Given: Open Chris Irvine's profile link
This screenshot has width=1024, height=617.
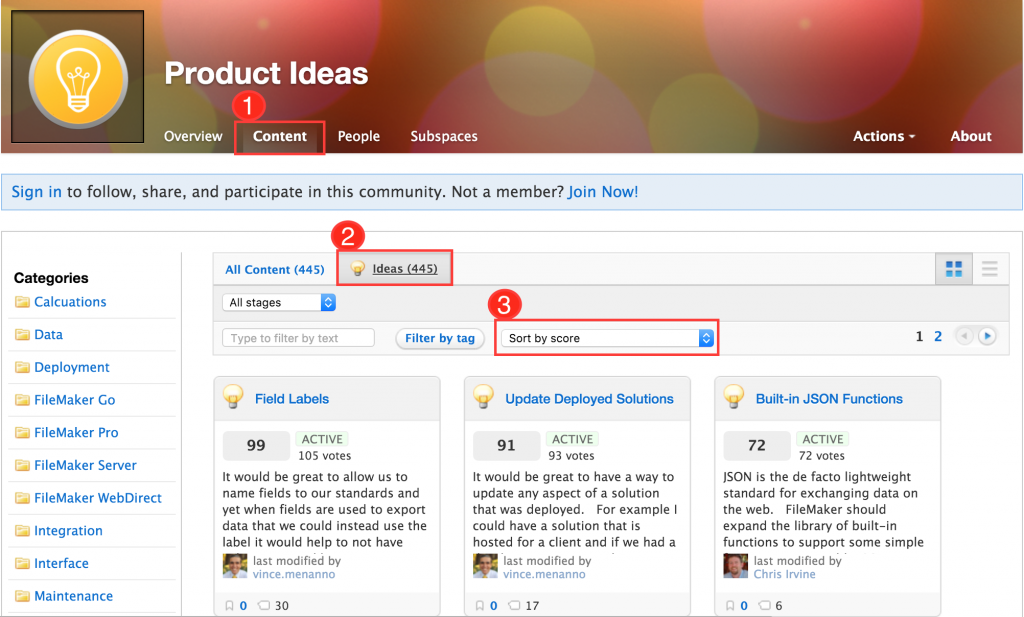Looking at the screenshot, I should 784,574.
